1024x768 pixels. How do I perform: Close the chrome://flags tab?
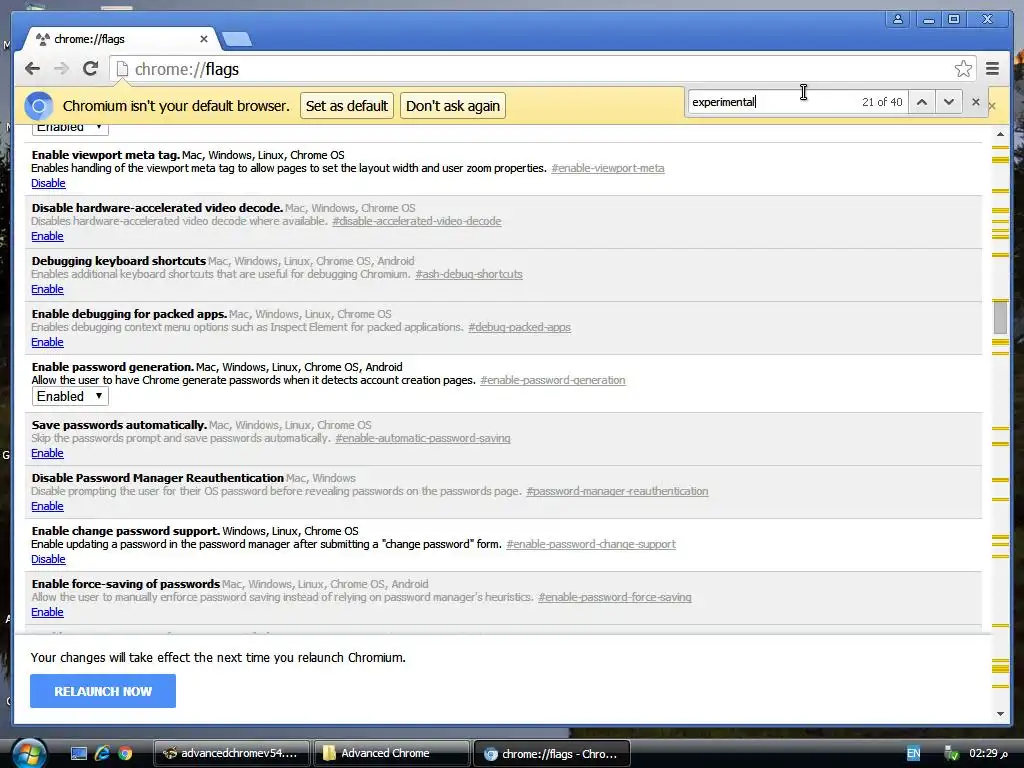(204, 39)
